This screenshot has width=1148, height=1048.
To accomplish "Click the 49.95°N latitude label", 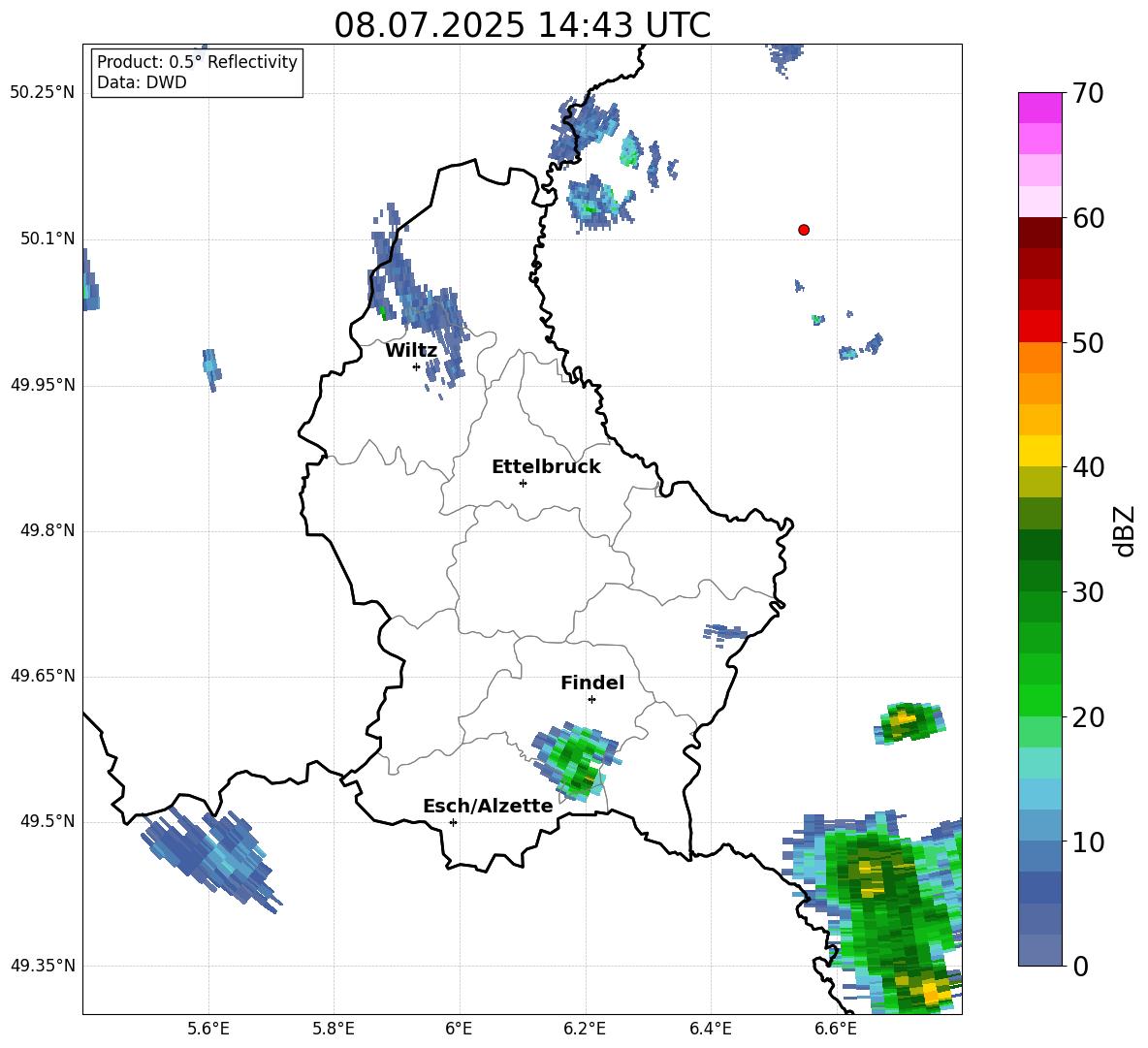I will coord(43,384).
